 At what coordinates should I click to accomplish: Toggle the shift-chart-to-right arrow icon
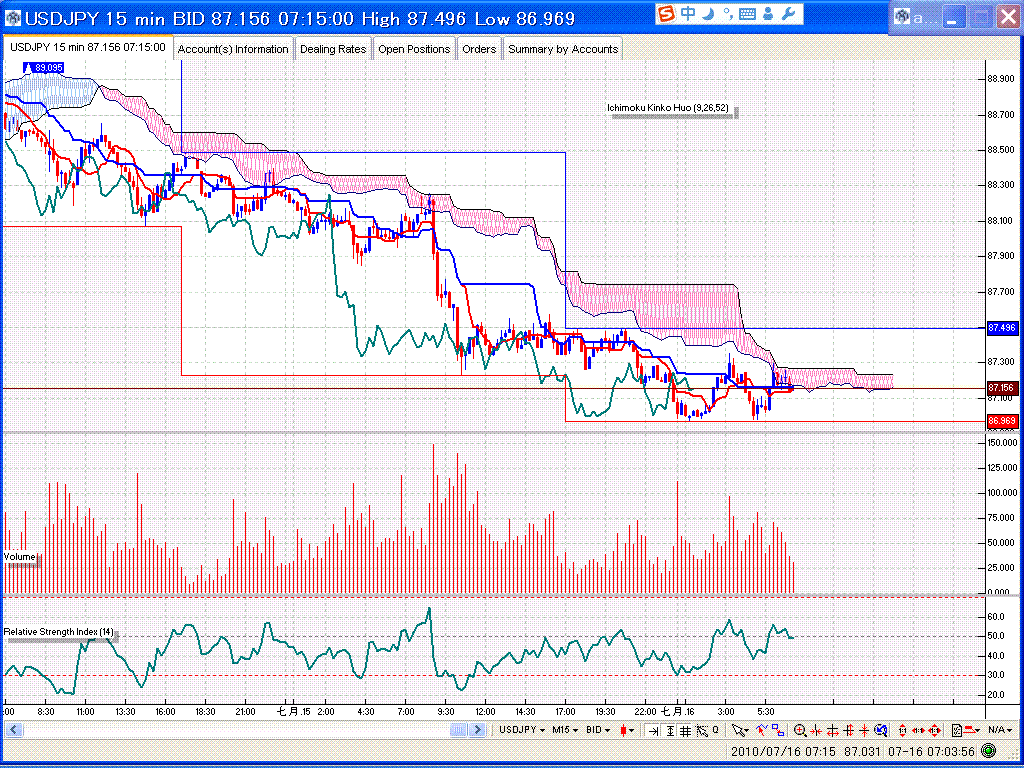653,730
